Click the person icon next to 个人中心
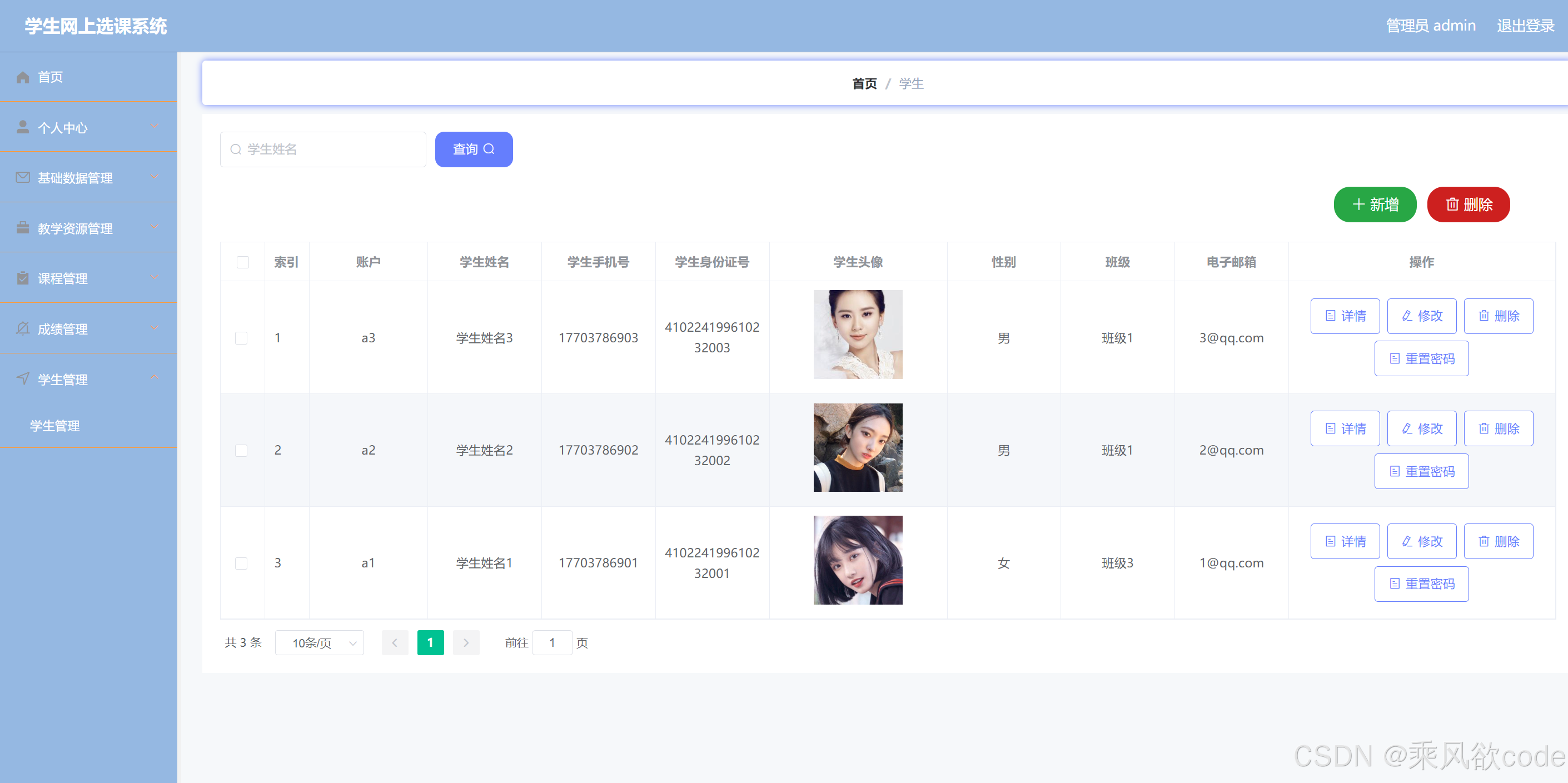1568x783 pixels. pyautogui.click(x=23, y=127)
